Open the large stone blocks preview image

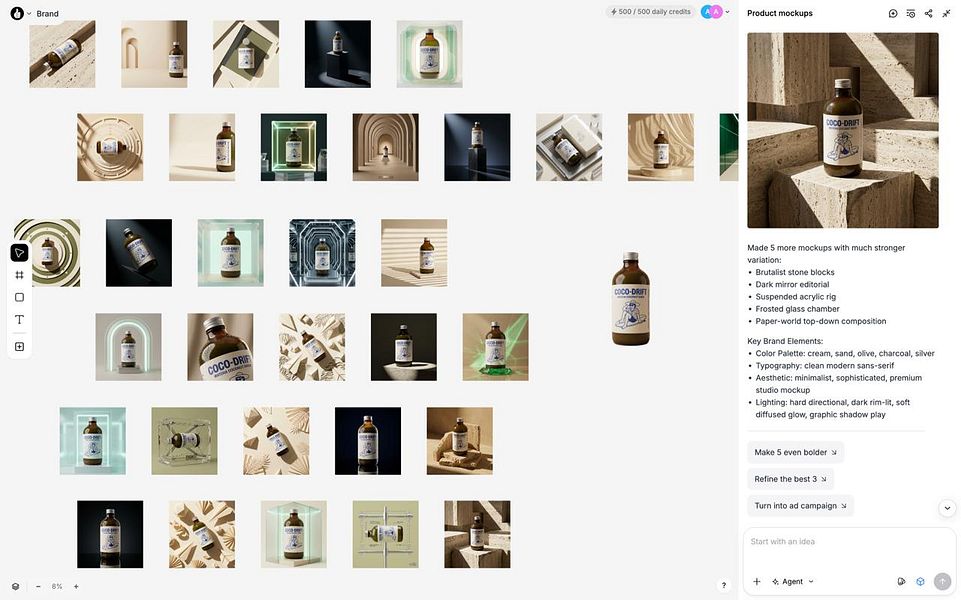[843, 131]
